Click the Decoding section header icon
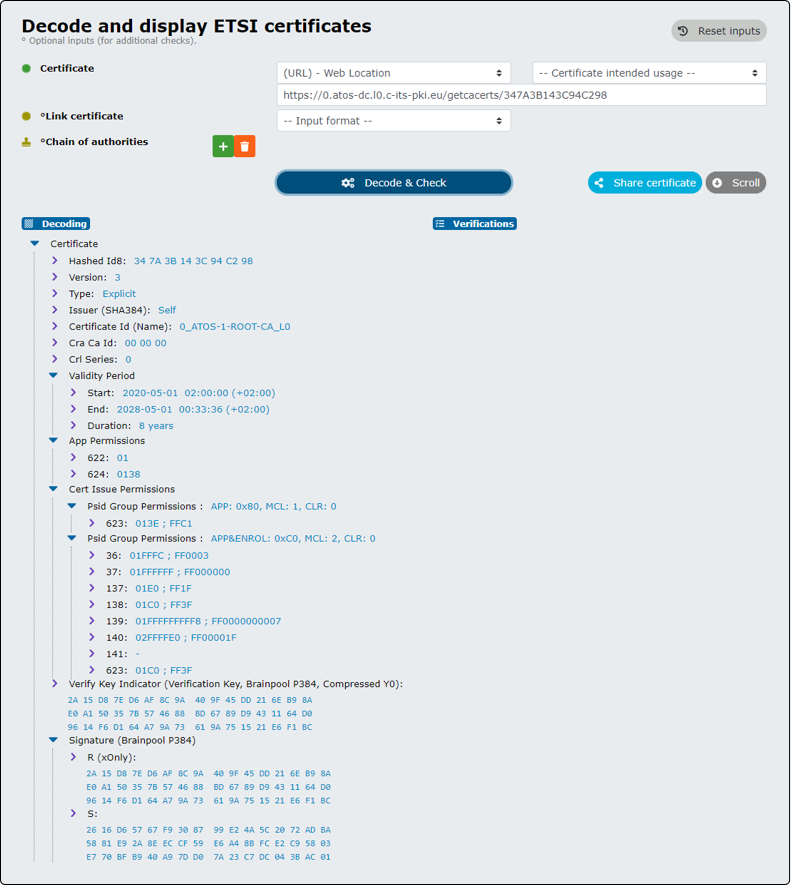This screenshot has height=885, width=791. click(x=29, y=224)
